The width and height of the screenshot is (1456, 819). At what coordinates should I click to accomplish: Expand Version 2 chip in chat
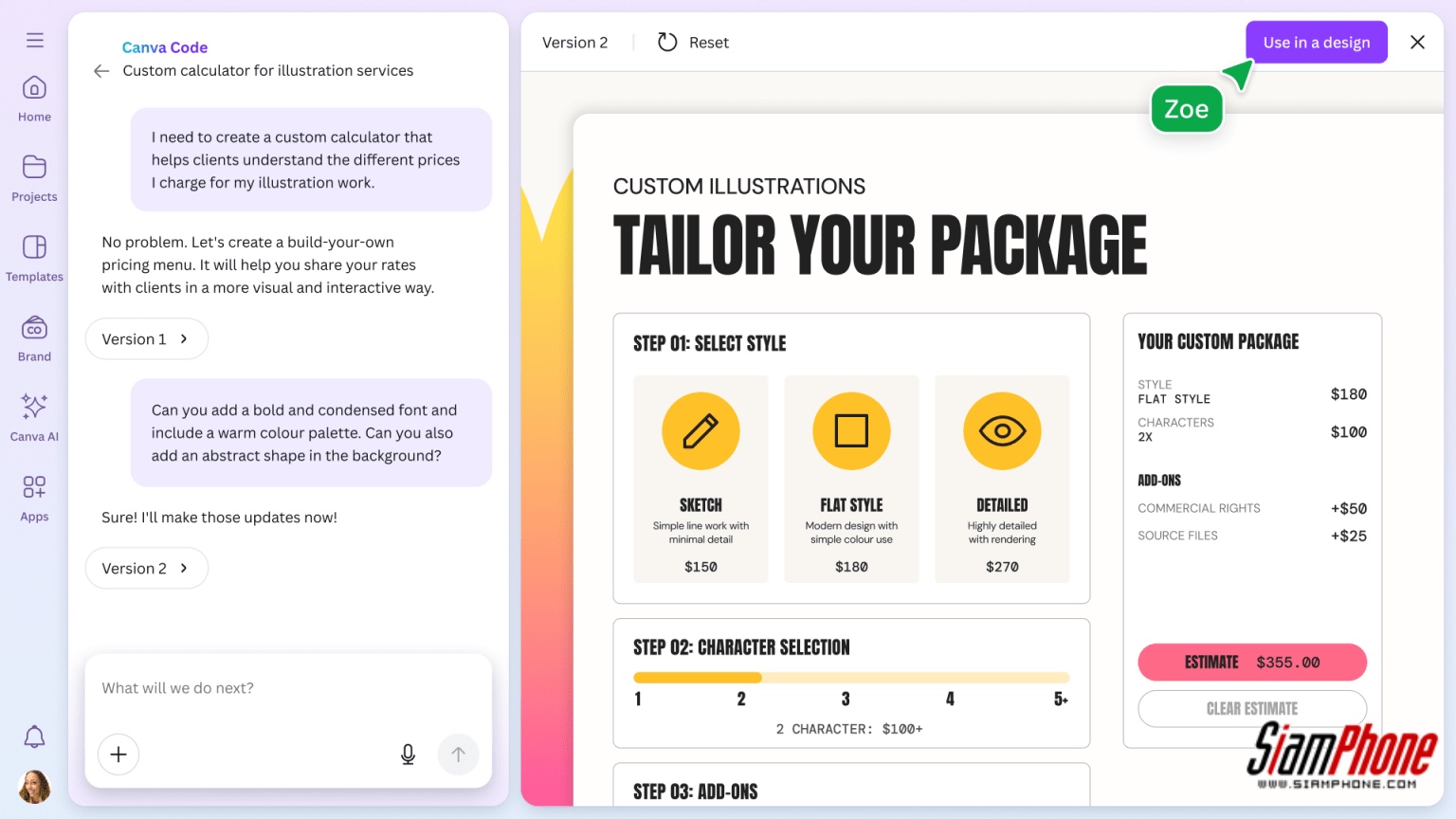click(x=146, y=569)
